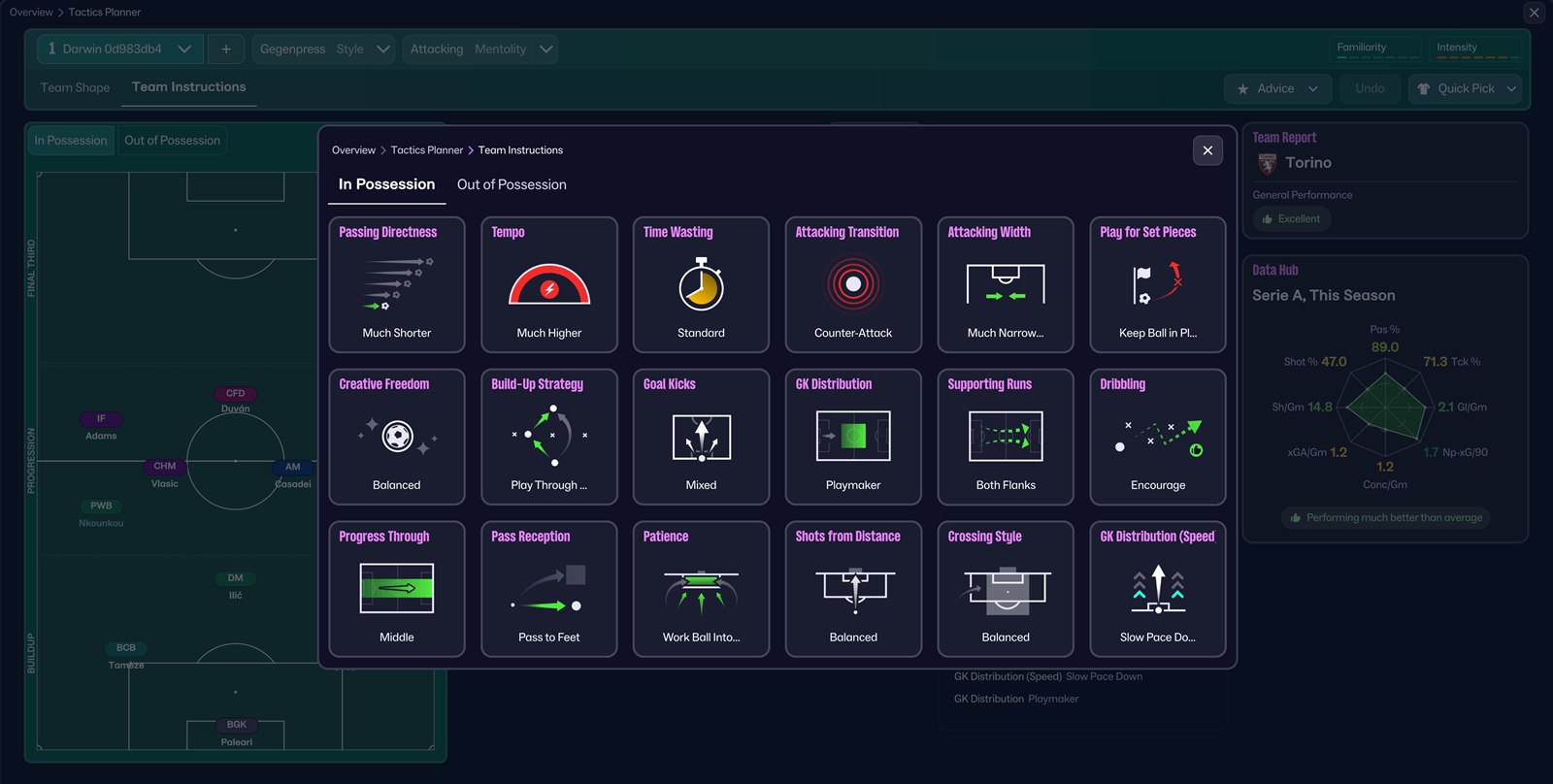1553x784 pixels.
Task: Expand the Advice dropdown
Action: tap(1276, 88)
